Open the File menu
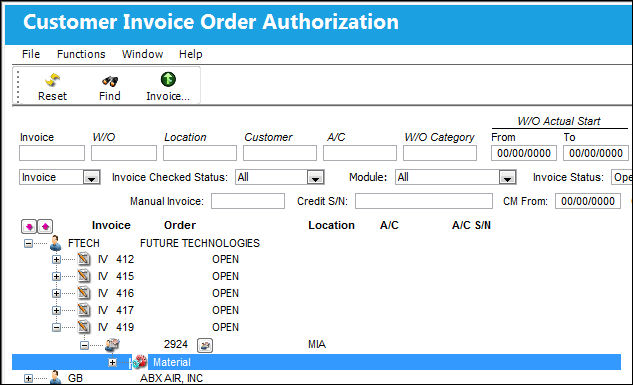Image resolution: width=633 pixels, height=385 pixels. (31, 54)
